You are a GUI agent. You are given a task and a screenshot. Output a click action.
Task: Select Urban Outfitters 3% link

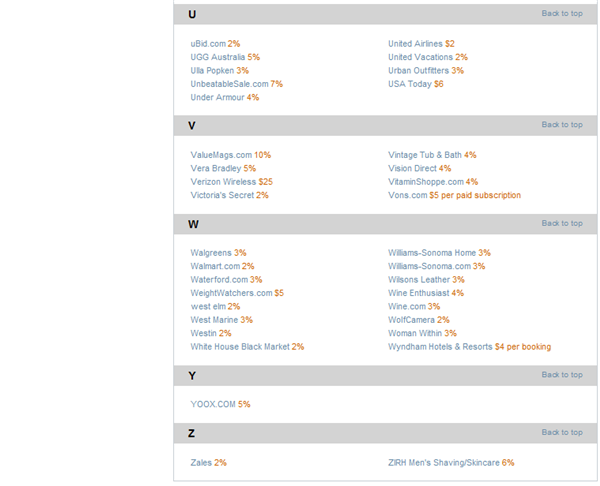[x=426, y=70]
